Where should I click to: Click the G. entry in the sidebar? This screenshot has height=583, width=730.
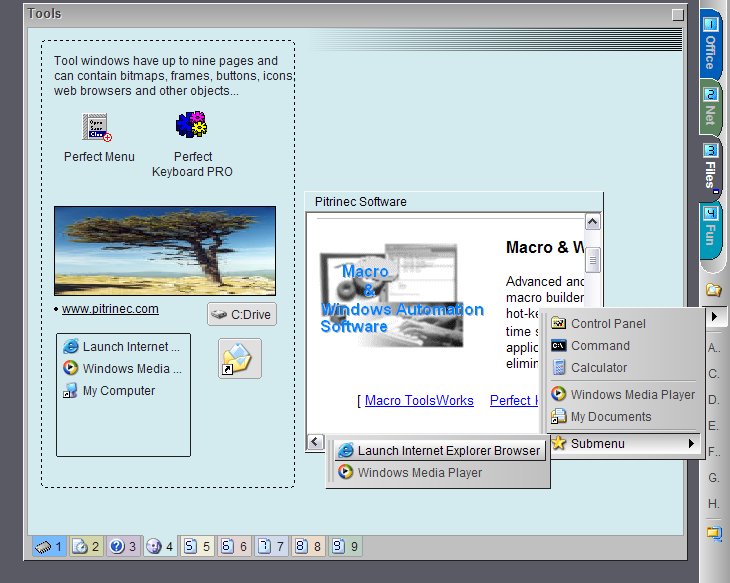[714, 477]
